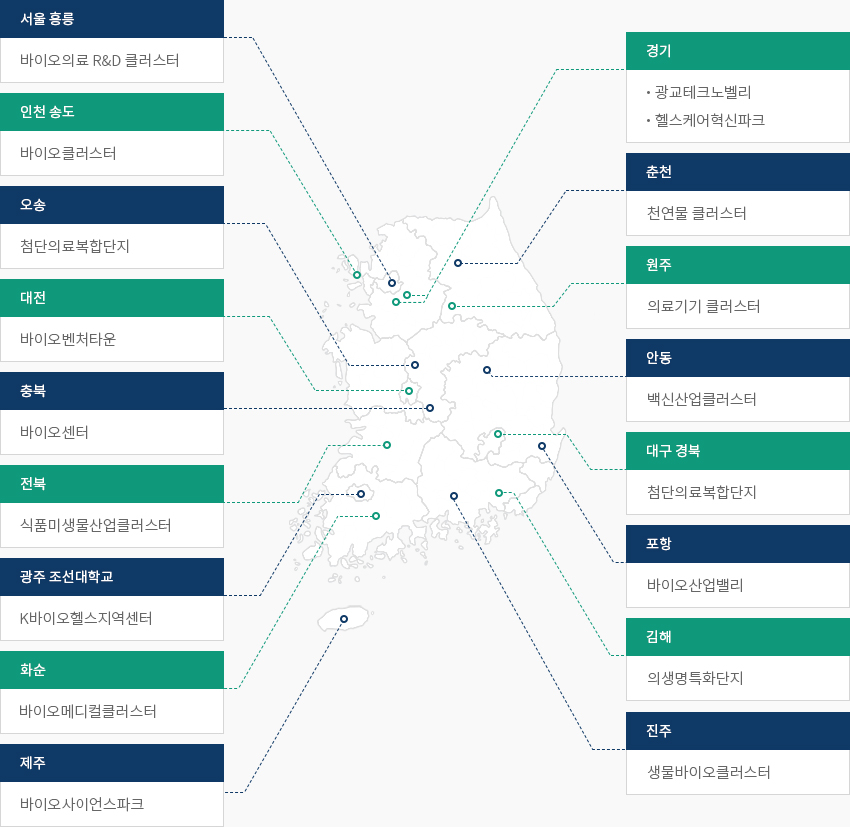Click 생물바이오클러스터 under 진주
Image resolution: width=850 pixels, height=827 pixels.
coord(709,772)
